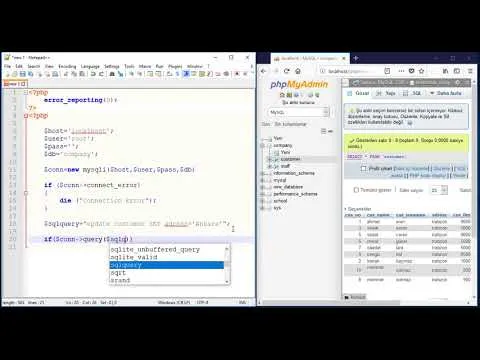Click the Print icon in Notepad++ toolbar

55,74
